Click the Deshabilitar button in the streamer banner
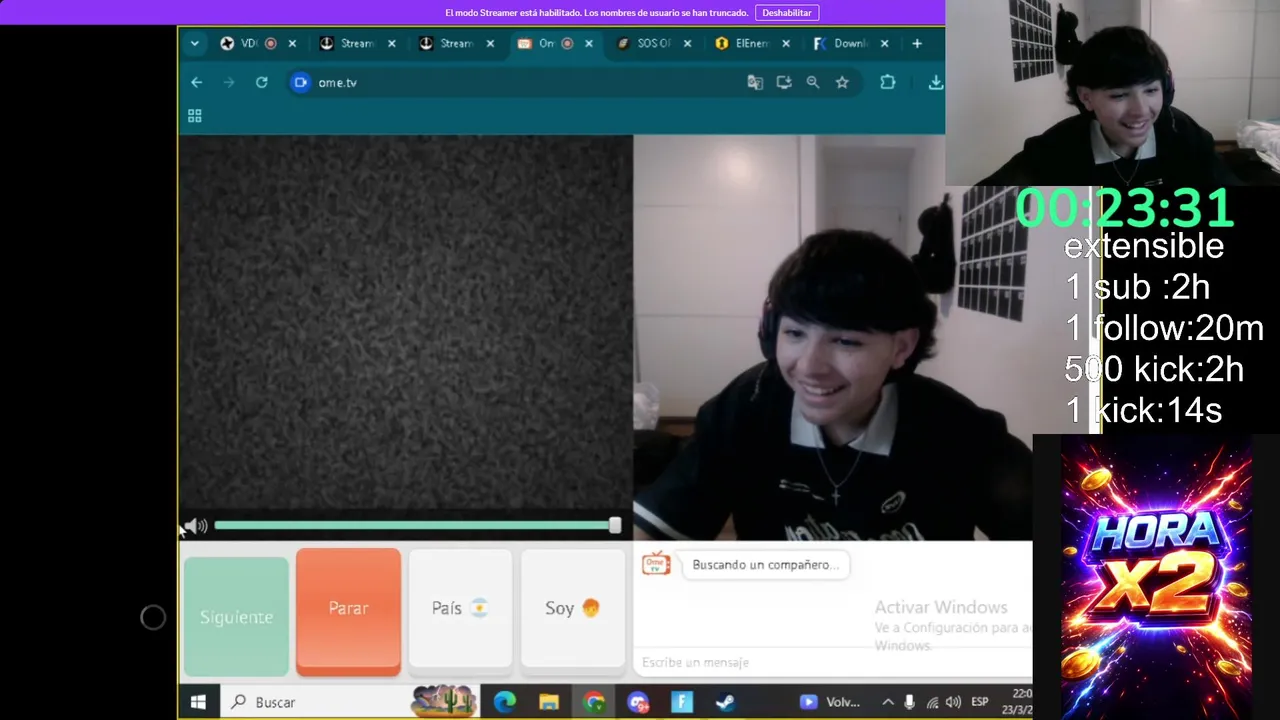 pyautogui.click(x=787, y=13)
